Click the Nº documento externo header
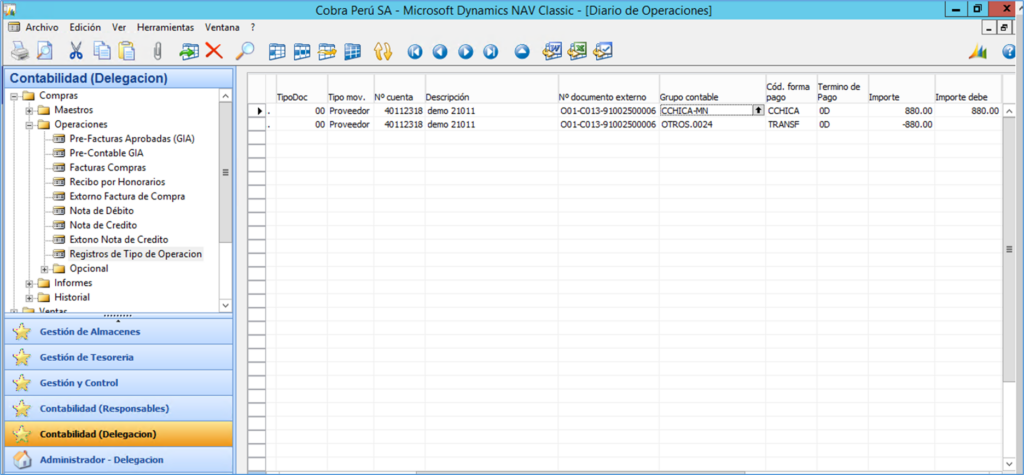The image size is (1024, 475). 608,97
